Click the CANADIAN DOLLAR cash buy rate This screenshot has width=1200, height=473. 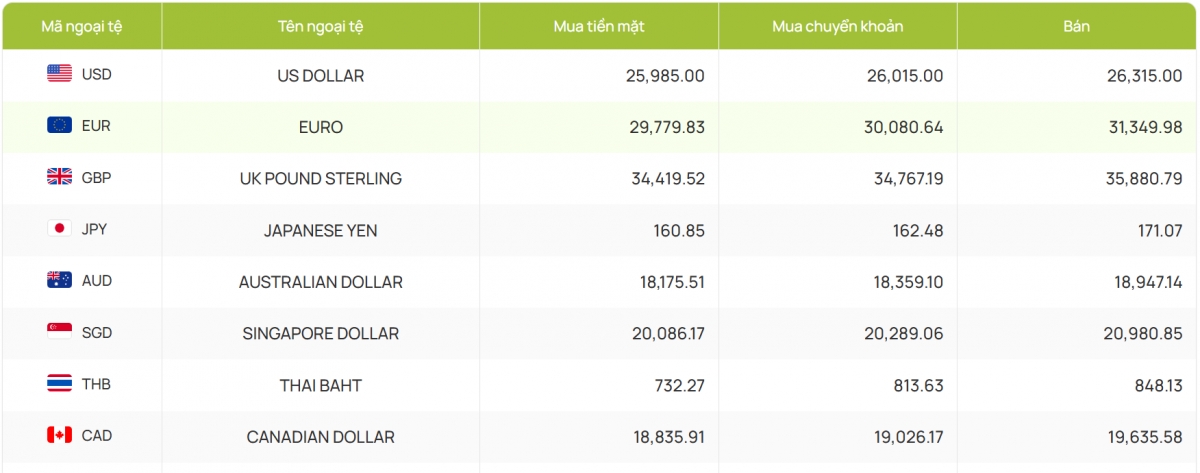tap(661, 437)
